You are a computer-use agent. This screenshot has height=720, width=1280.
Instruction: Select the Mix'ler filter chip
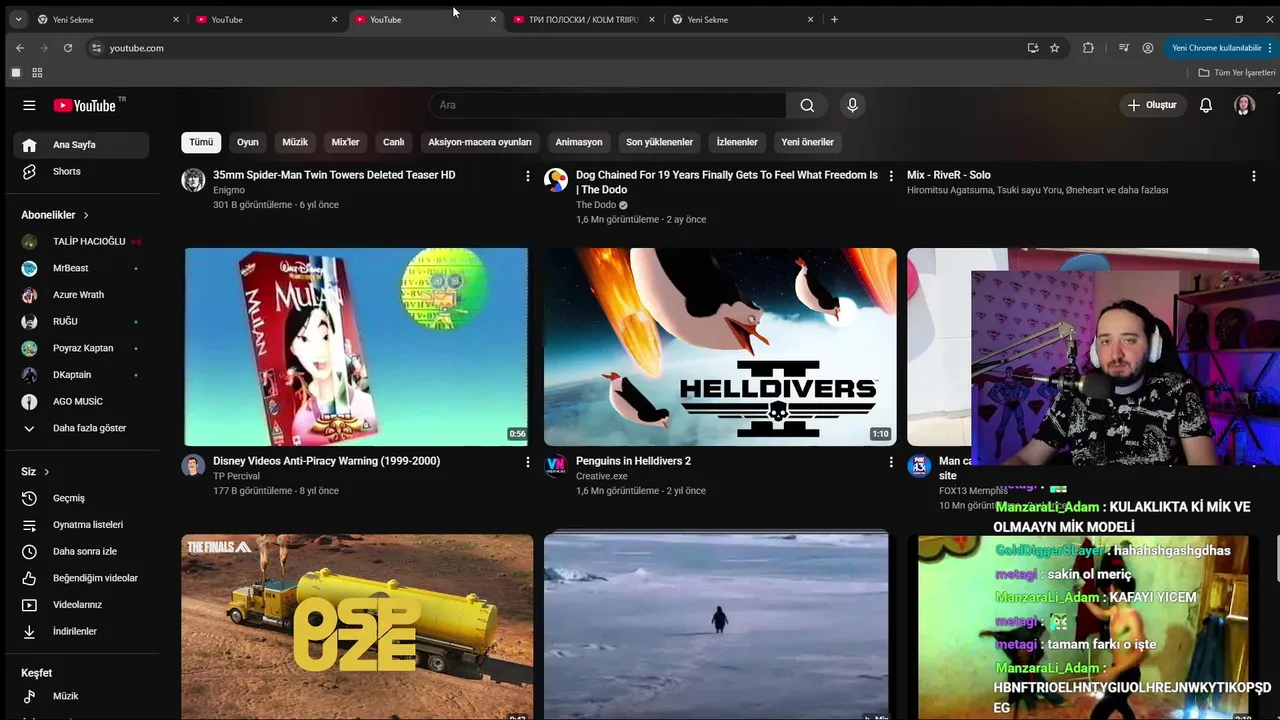[345, 142]
